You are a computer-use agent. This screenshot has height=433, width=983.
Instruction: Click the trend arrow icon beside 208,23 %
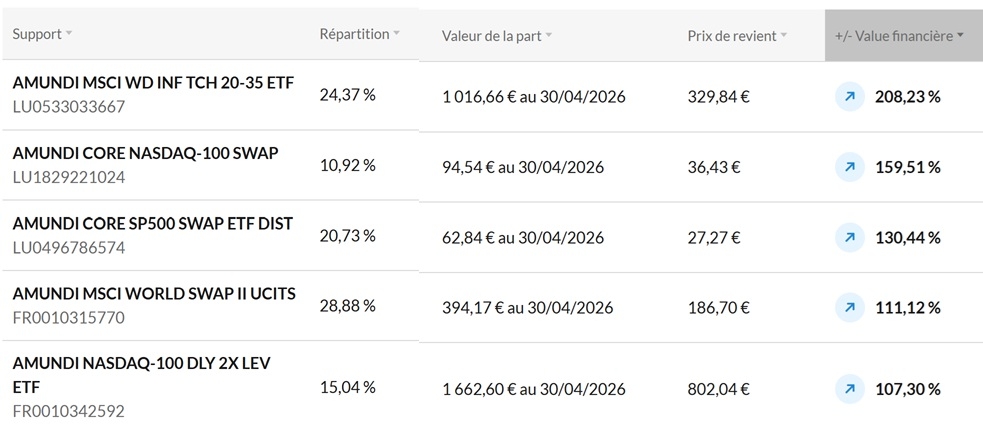[849, 96]
